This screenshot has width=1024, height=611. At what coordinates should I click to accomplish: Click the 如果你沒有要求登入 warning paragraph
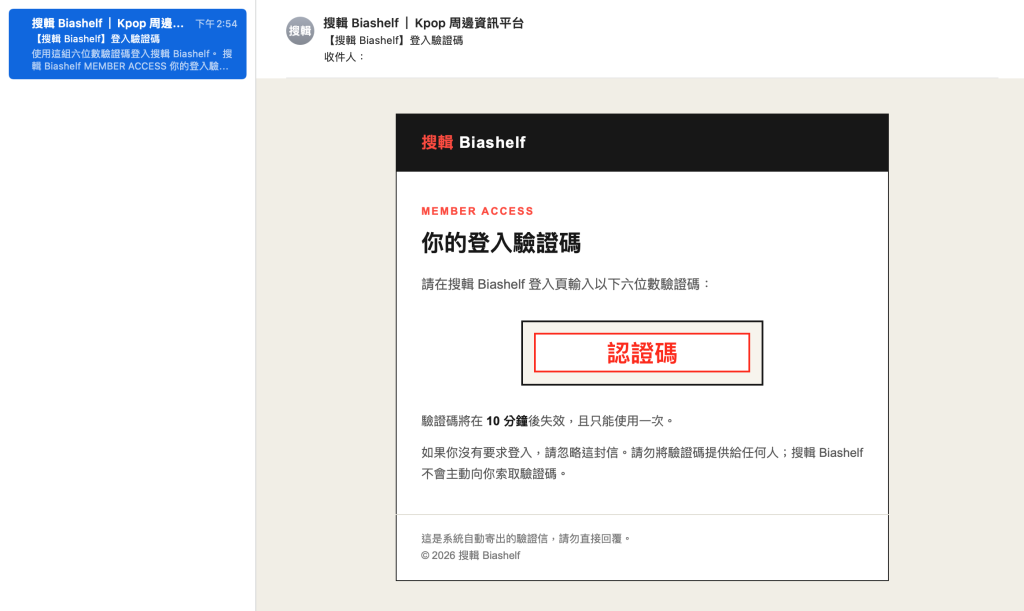pyautogui.click(x=642, y=463)
